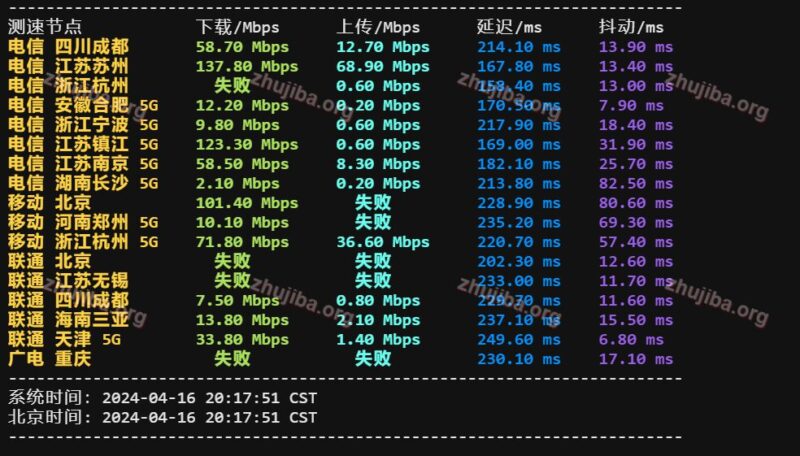
Task: Select the 137.80 Mbps download value
Action: tap(247, 66)
